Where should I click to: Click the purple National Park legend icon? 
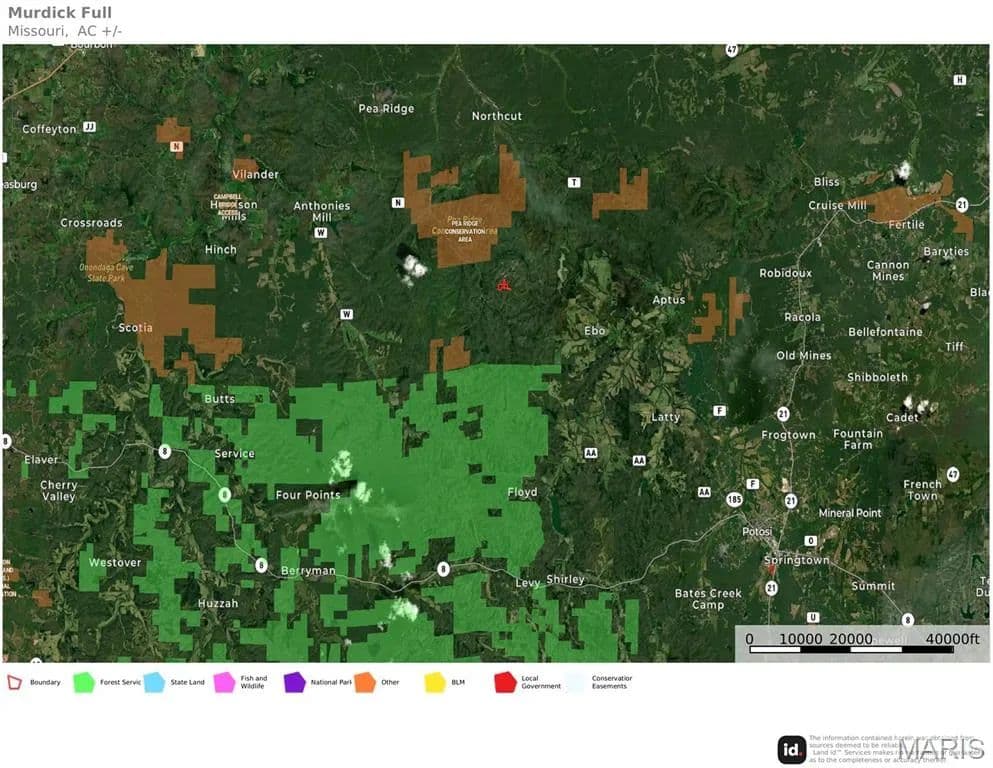pyautogui.click(x=295, y=682)
